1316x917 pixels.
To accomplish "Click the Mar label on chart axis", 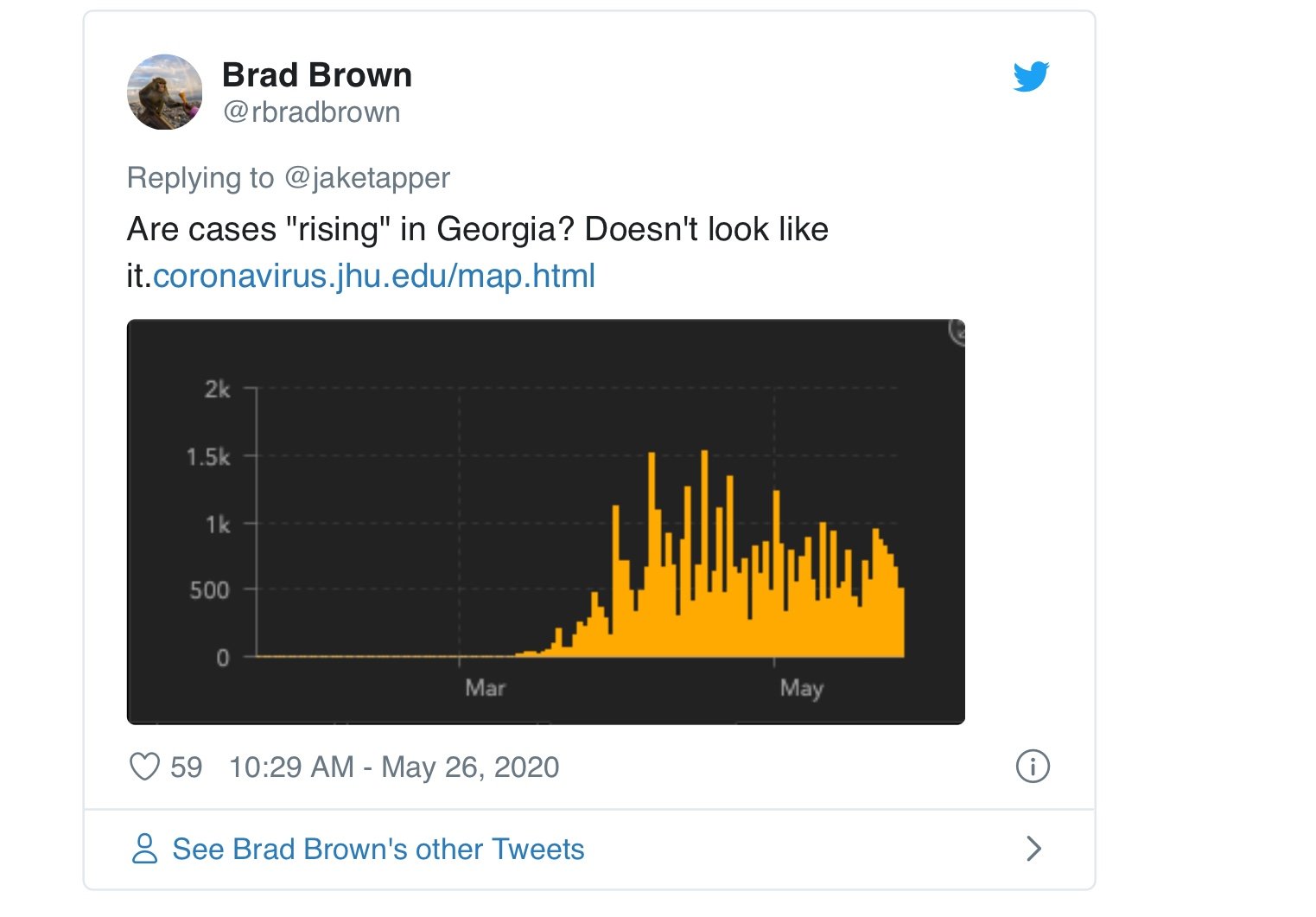I will click(x=485, y=688).
